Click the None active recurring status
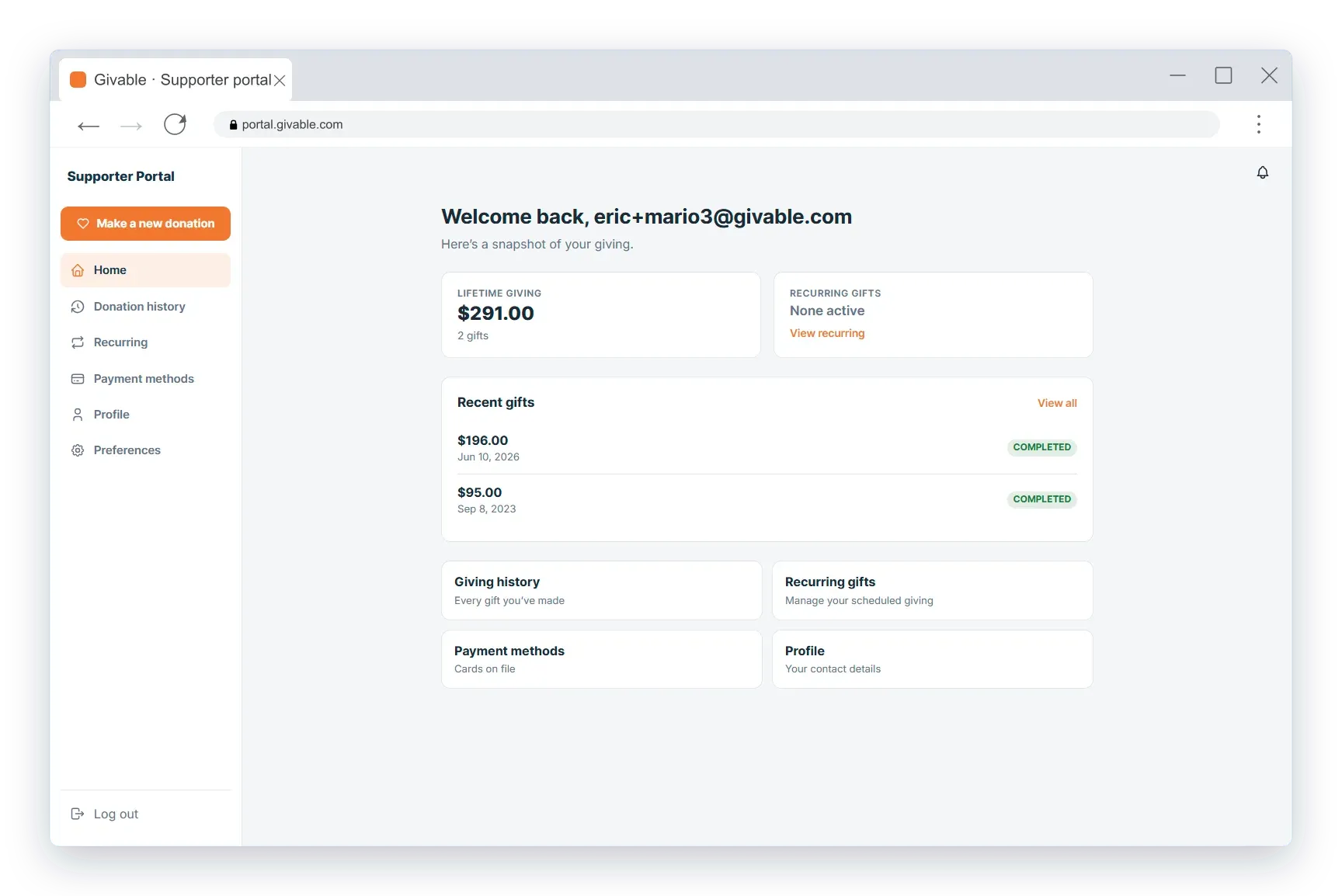 827,311
